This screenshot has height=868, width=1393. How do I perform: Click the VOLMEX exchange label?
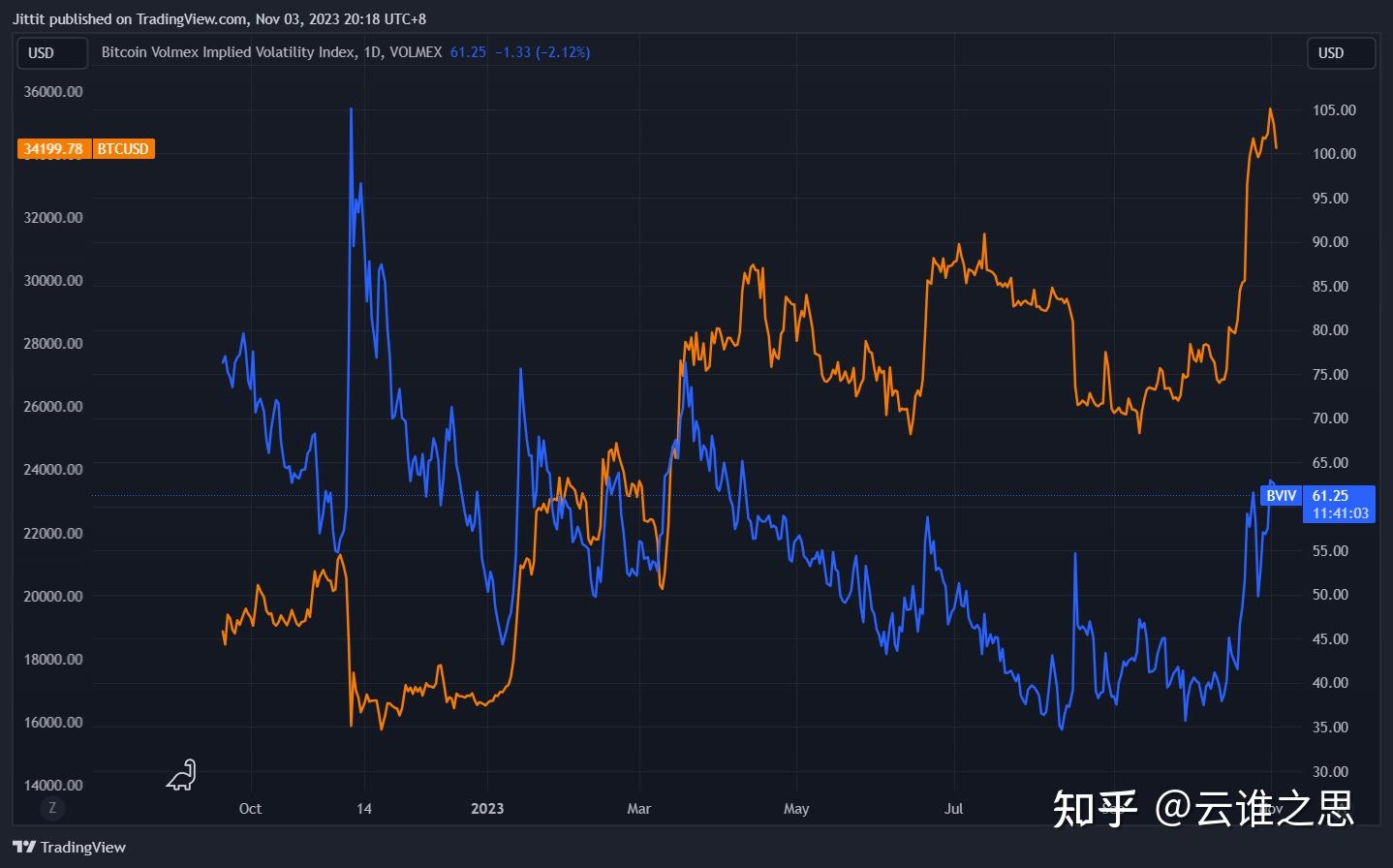[416, 52]
